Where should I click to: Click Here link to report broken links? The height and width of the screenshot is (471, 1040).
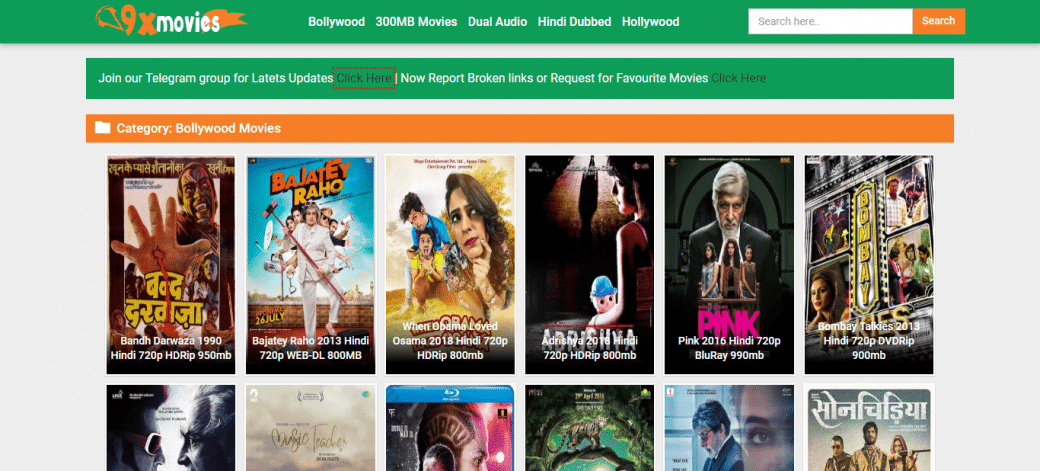tap(739, 78)
